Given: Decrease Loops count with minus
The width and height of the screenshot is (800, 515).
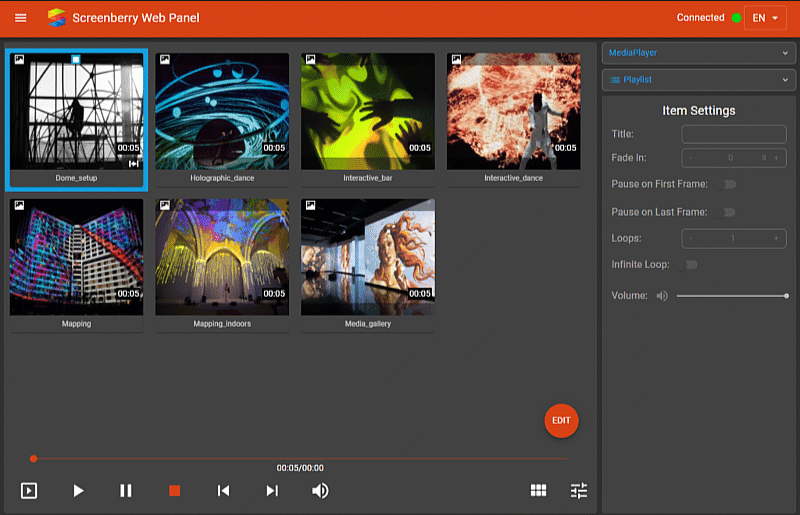Looking at the screenshot, I should click(691, 238).
